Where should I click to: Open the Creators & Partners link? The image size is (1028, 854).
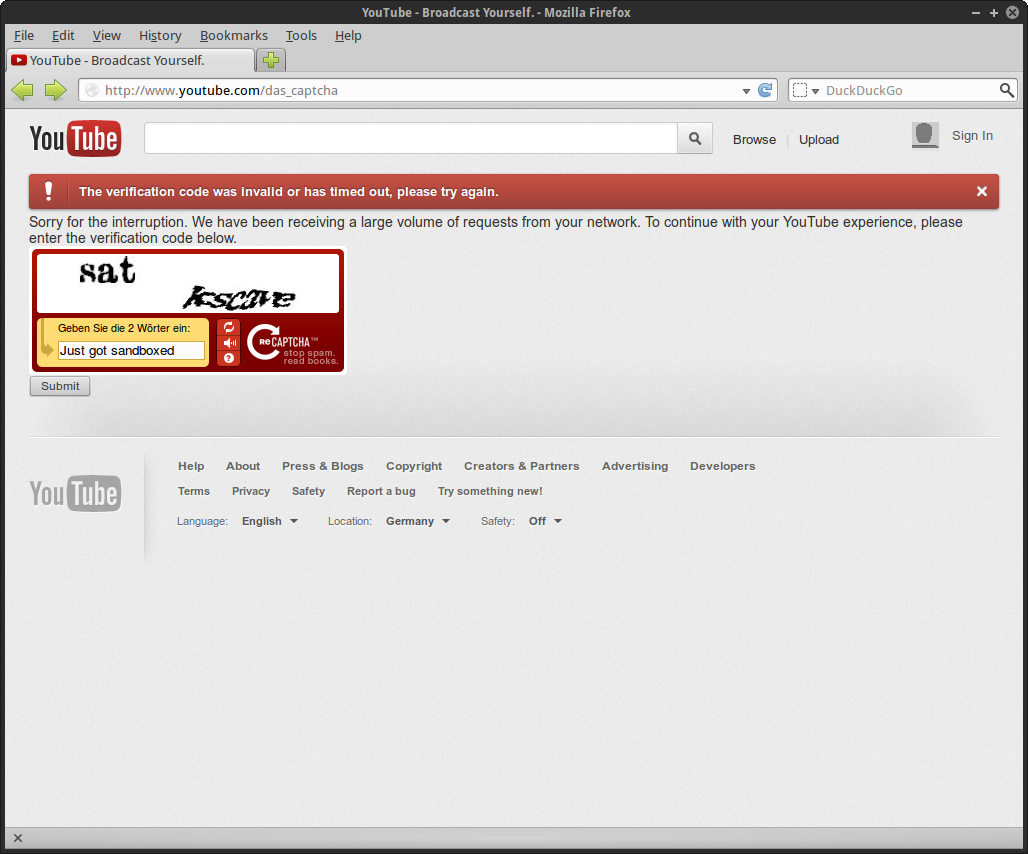[x=521, y=466]
